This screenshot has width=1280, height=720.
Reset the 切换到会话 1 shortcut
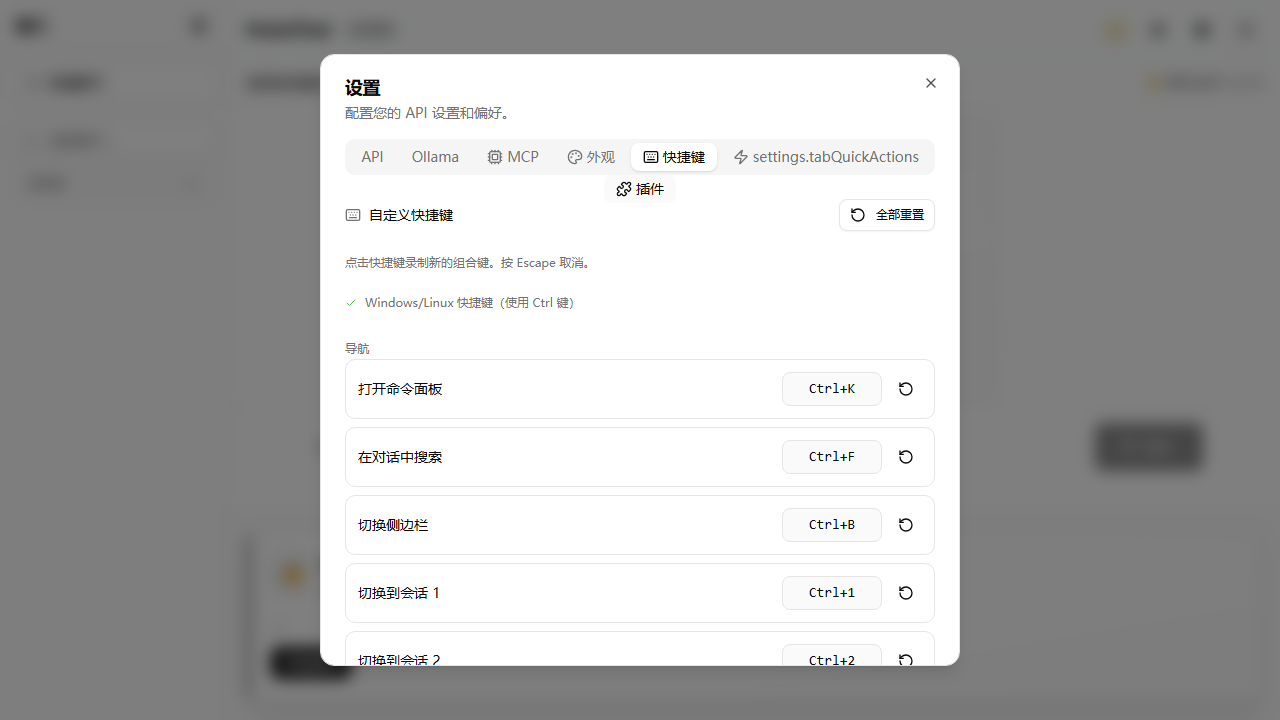905,593
